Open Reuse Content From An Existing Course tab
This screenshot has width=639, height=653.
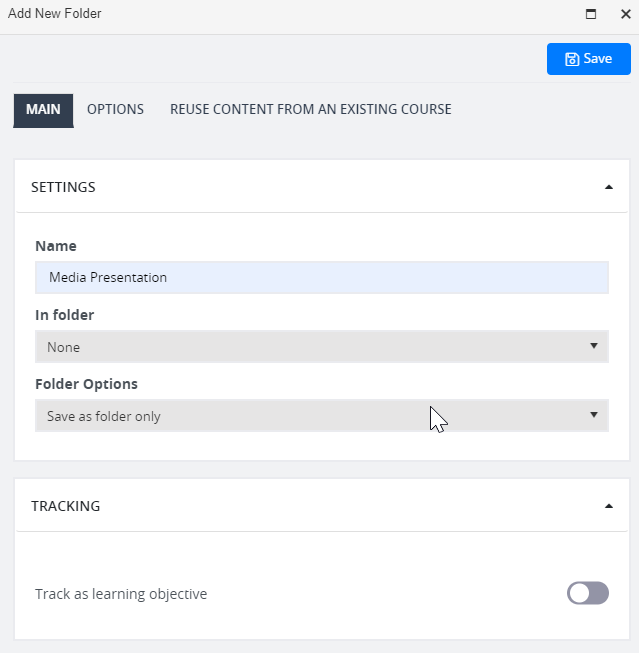311,110
